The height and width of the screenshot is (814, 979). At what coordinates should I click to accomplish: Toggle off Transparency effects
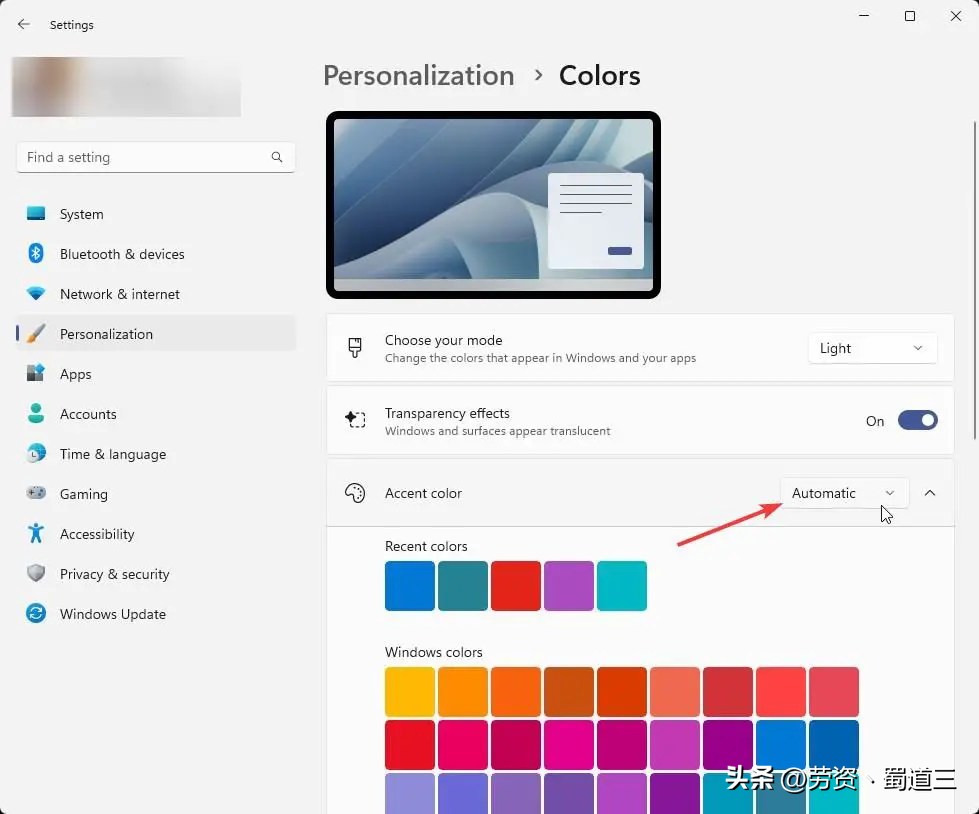917,420
